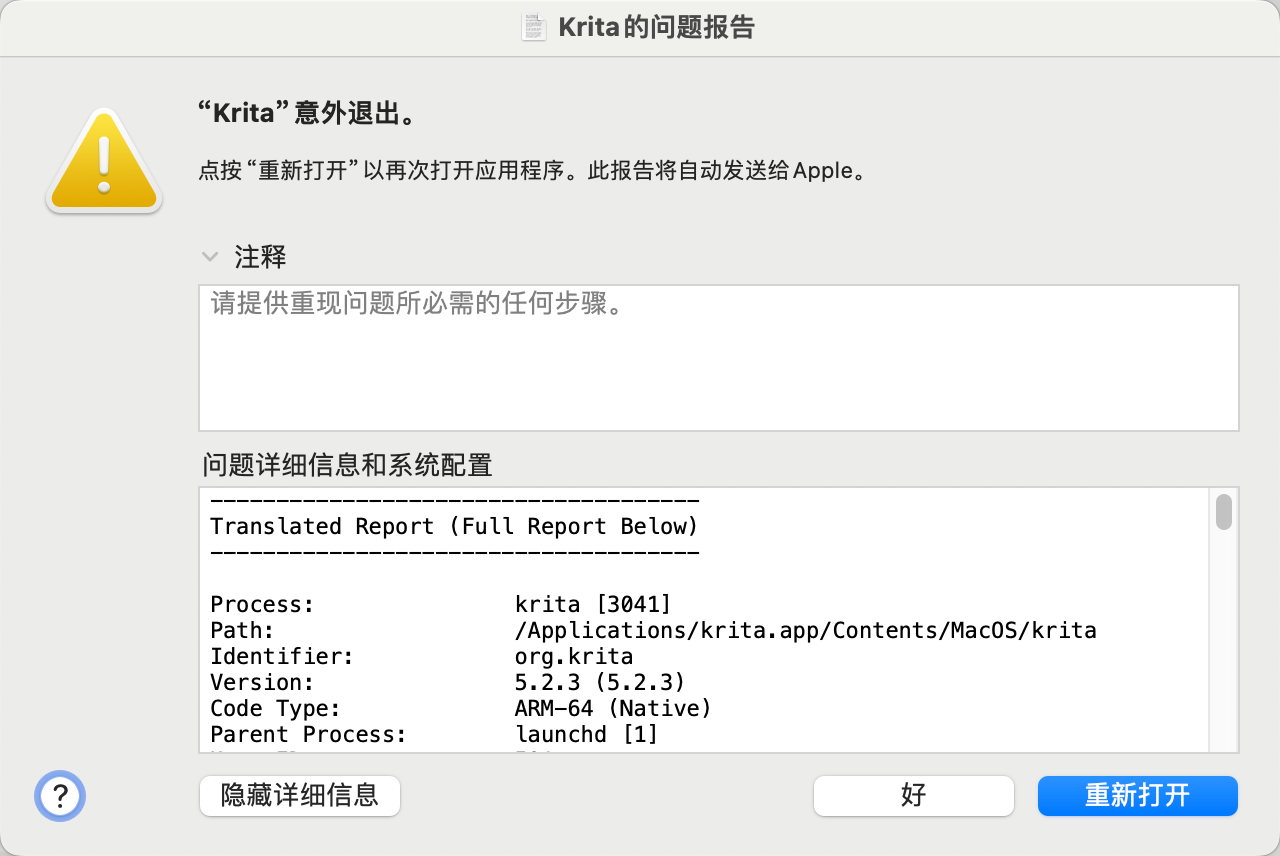
Task: Click the “Krita”意外退出 heading text
Action: click(x=306, y=113)
